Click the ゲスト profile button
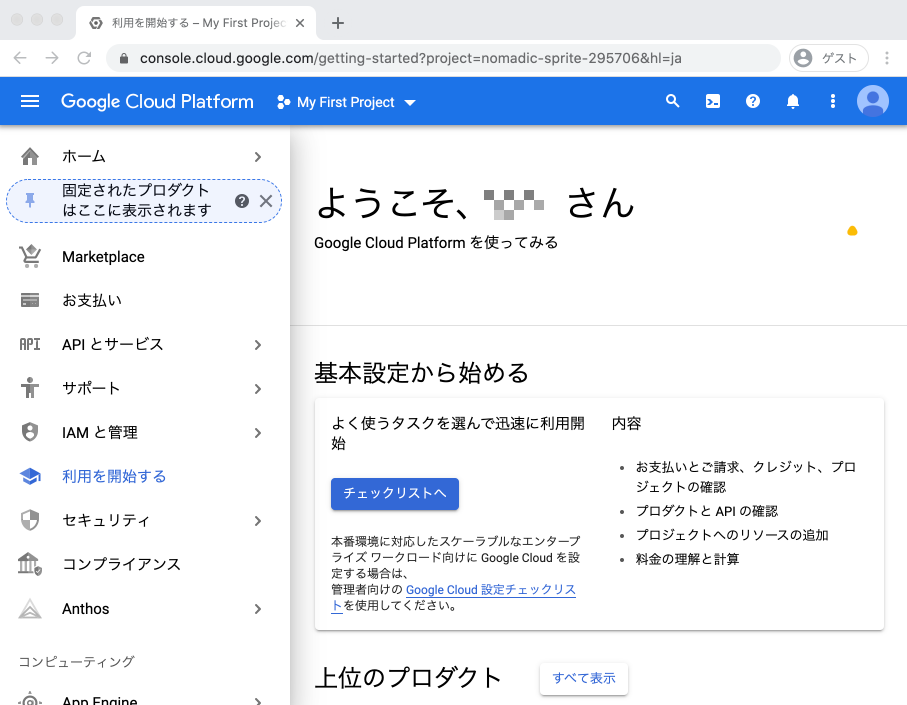907x705 pixels. click(x=828, y=58)
